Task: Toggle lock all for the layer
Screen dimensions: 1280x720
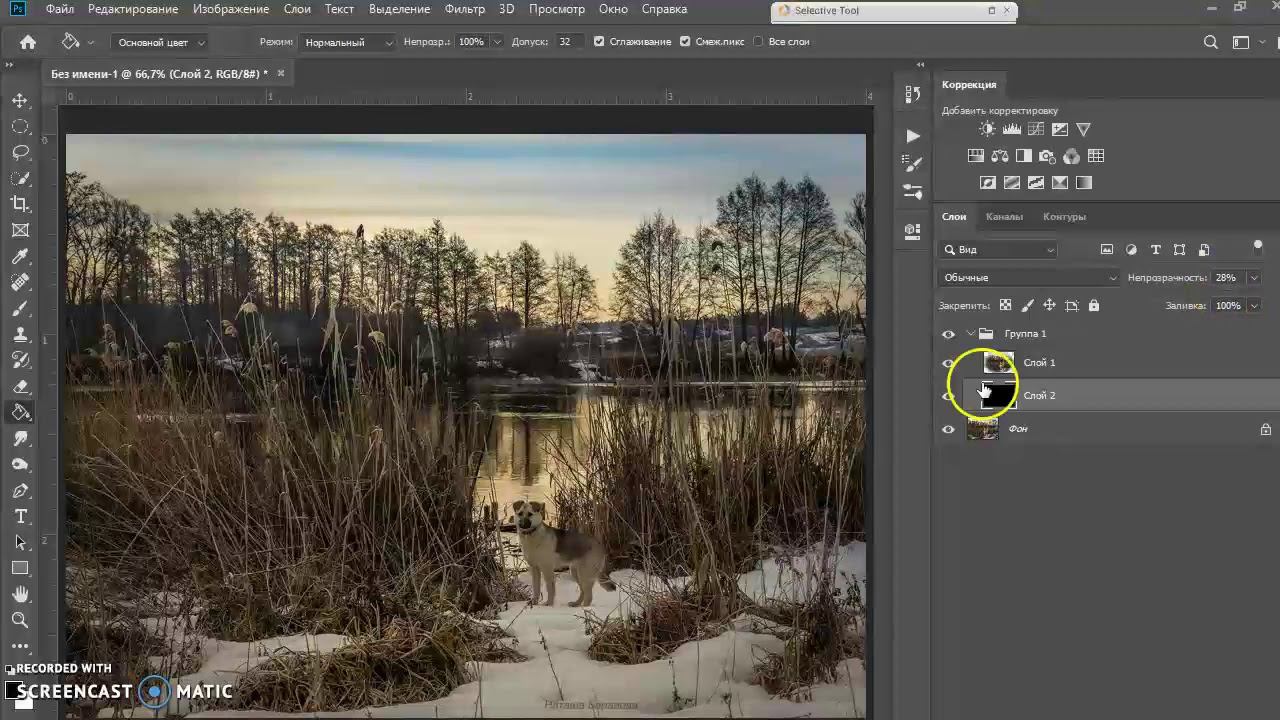Action: point(1094,305)
